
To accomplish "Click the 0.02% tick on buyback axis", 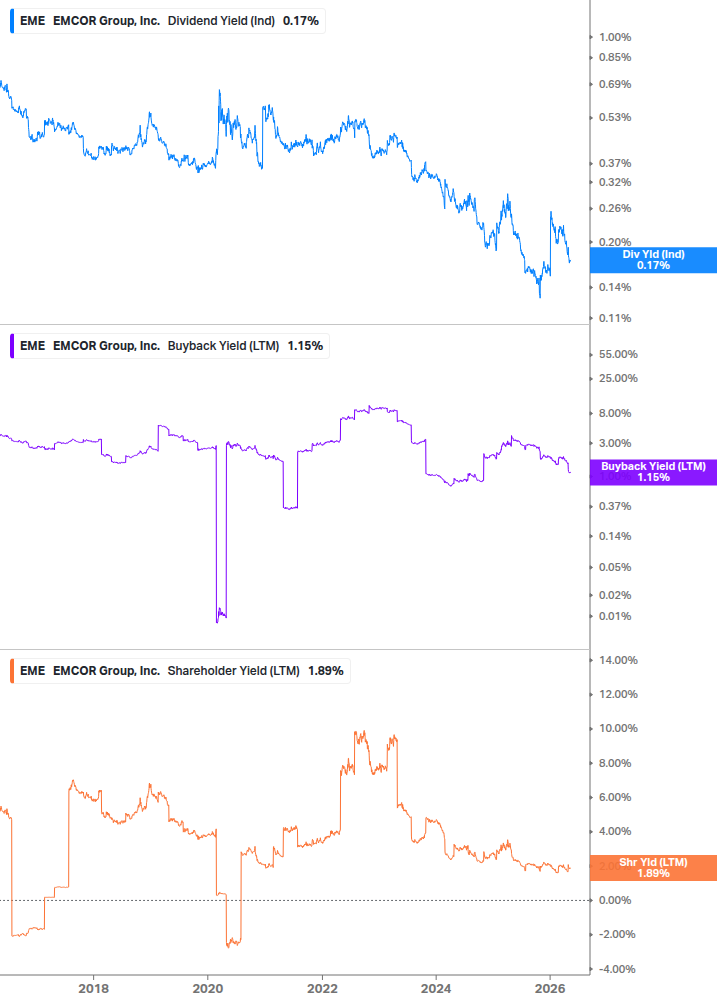I will [x=615, y=595].
